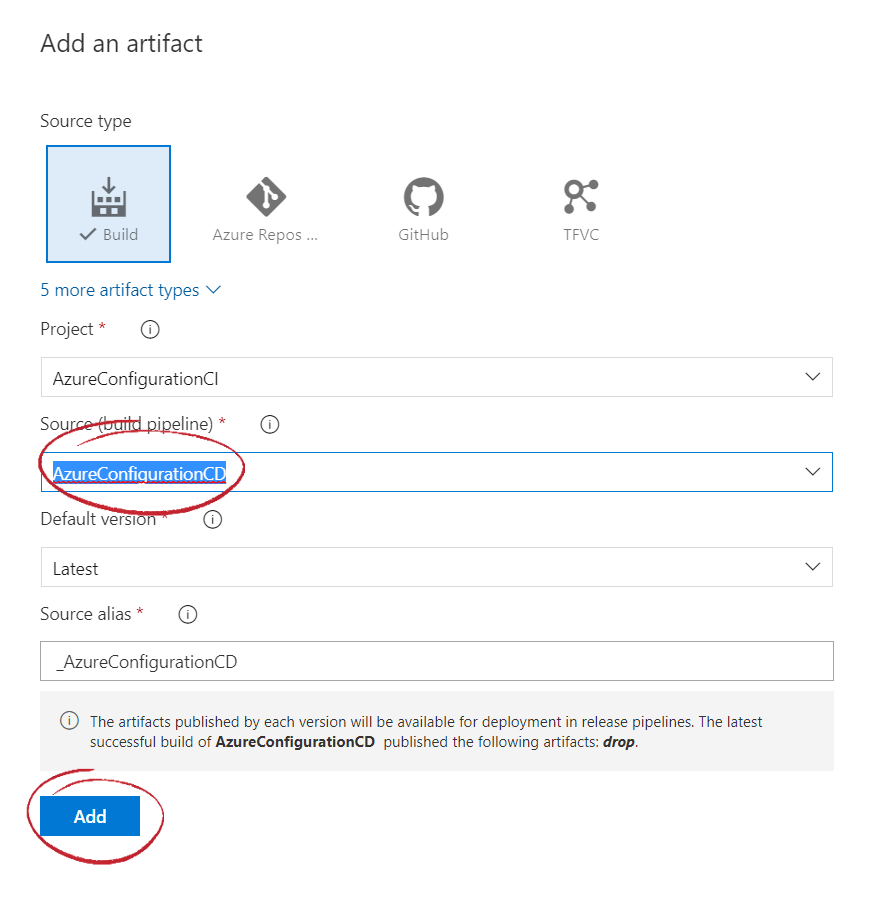The width and height of the screenshot is (870, 897).
Task: Expand the 5 more artifact types link
Action: point(130,290)
